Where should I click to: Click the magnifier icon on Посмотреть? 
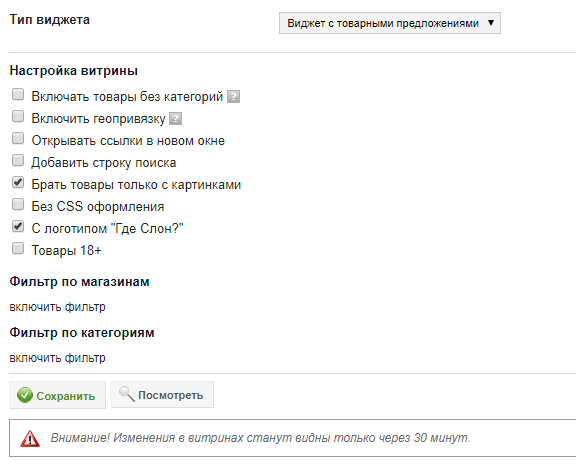[x=127, y=394]
